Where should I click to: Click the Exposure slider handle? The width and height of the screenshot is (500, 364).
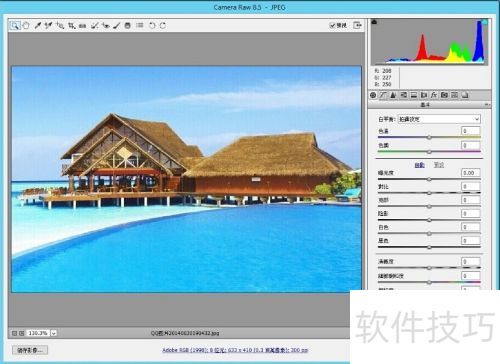click(429, 179)
